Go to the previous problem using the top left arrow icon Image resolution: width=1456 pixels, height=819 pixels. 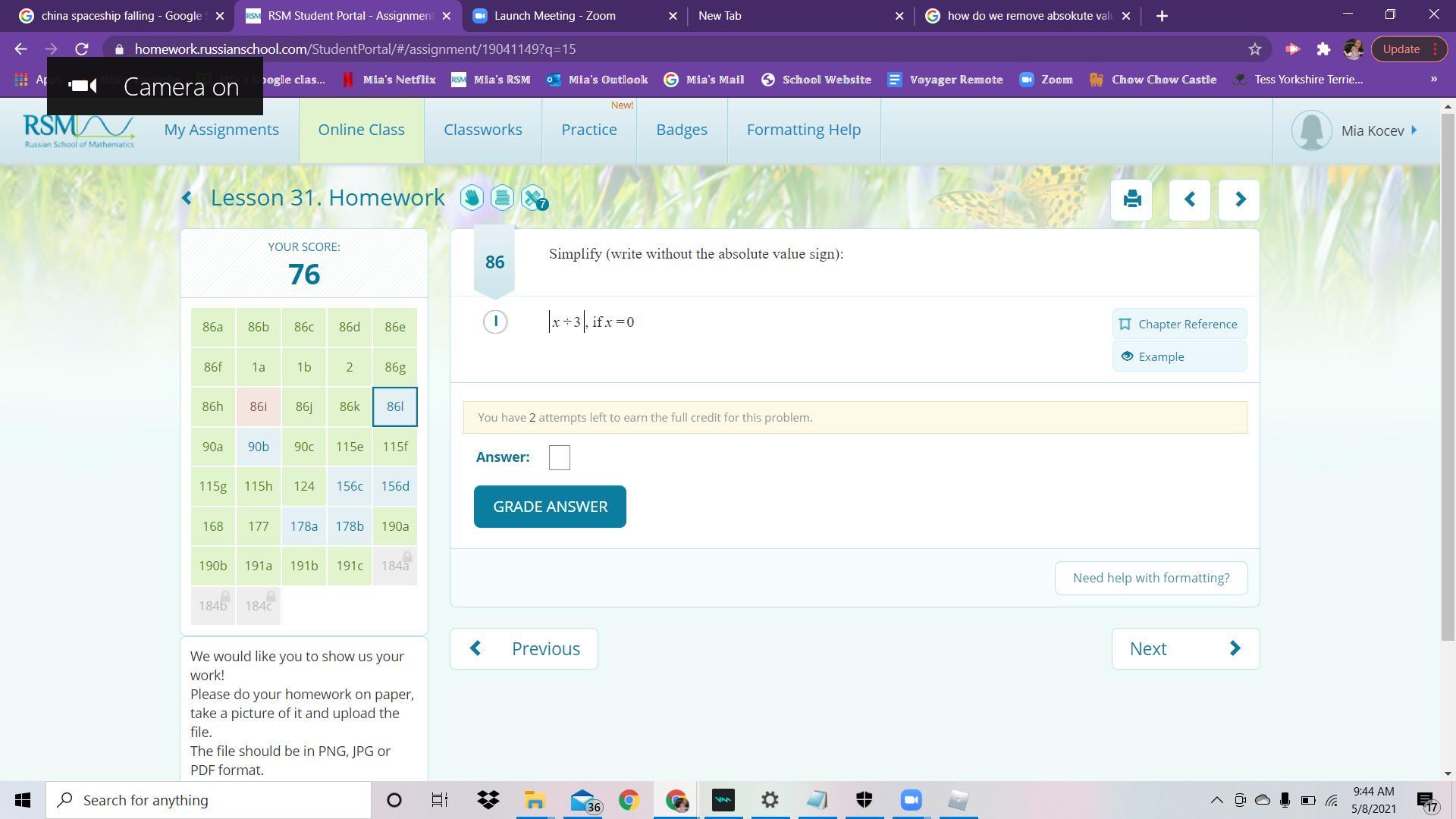click(1189, 199)
